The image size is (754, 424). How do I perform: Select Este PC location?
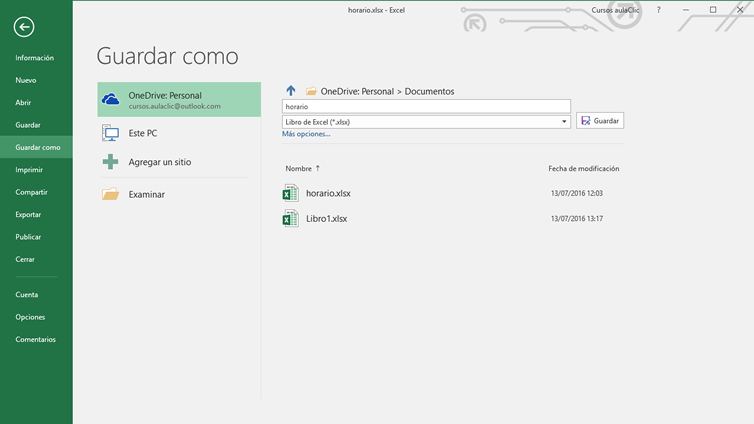[x=179, y=133]
